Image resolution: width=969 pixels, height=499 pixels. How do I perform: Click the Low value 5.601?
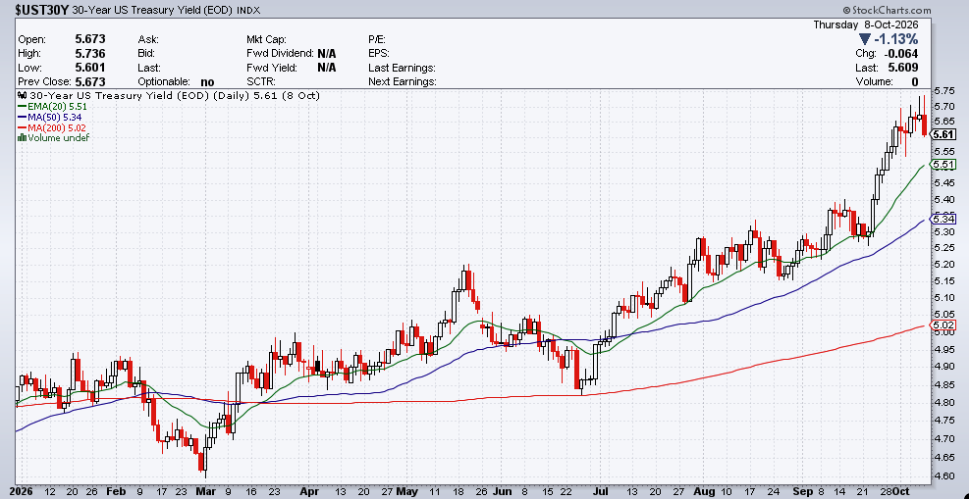pos(90,67)
